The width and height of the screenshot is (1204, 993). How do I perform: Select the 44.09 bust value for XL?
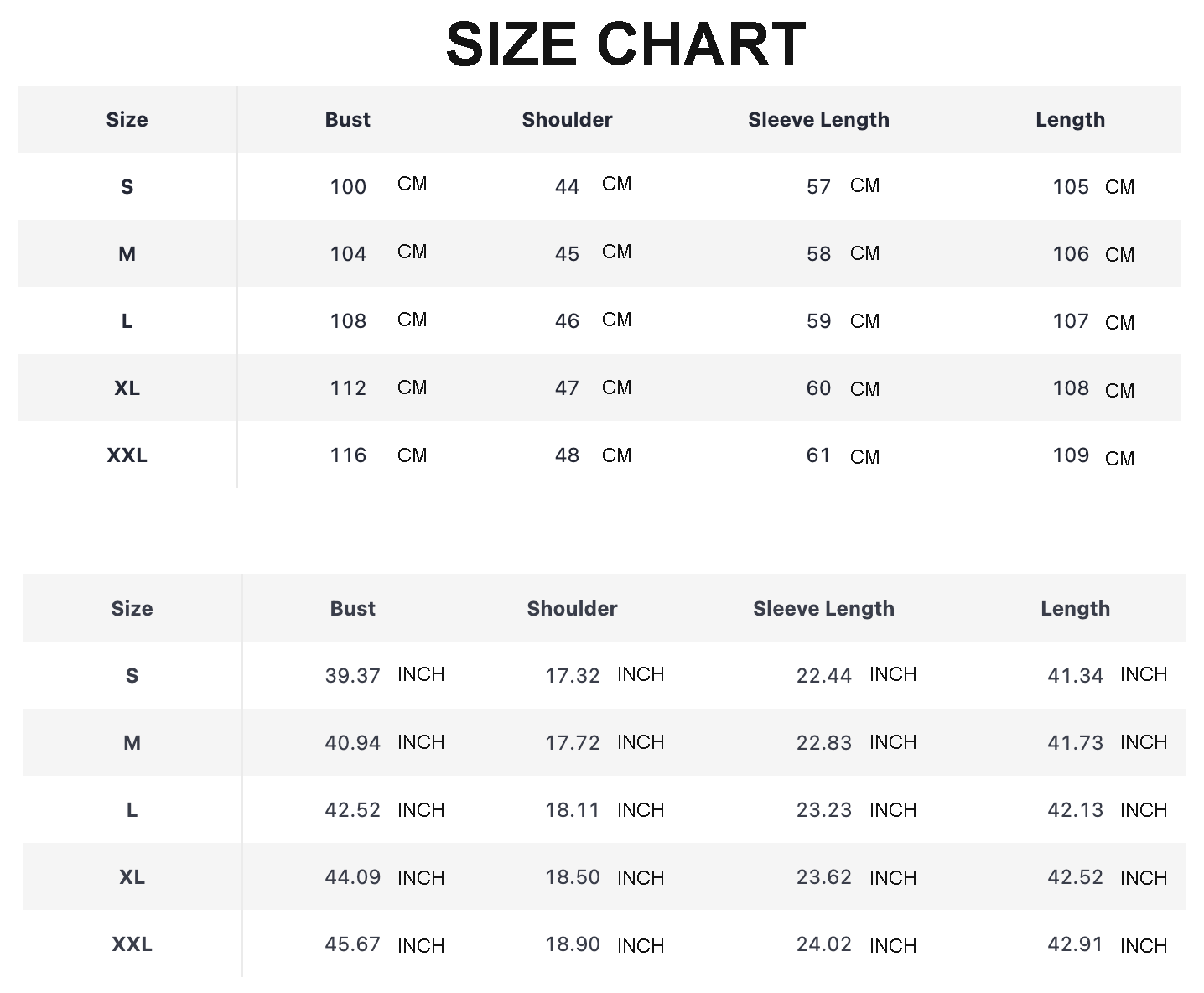(352, 877)
